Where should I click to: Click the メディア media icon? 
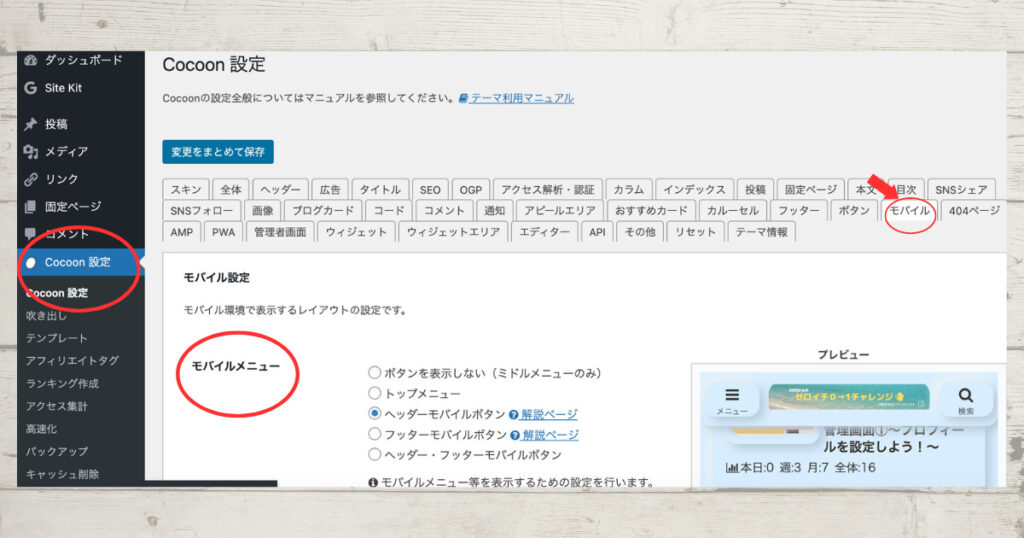click(x=31, y=151)
